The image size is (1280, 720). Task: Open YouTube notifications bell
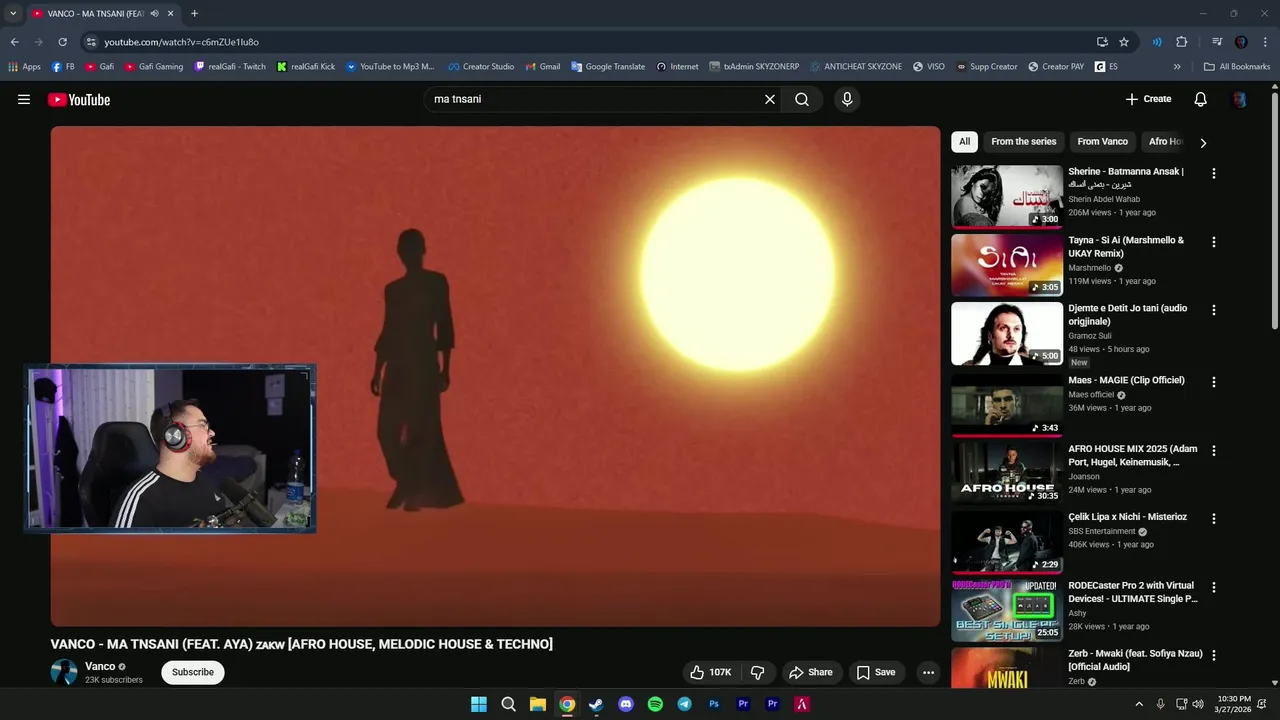point(1201,99)
